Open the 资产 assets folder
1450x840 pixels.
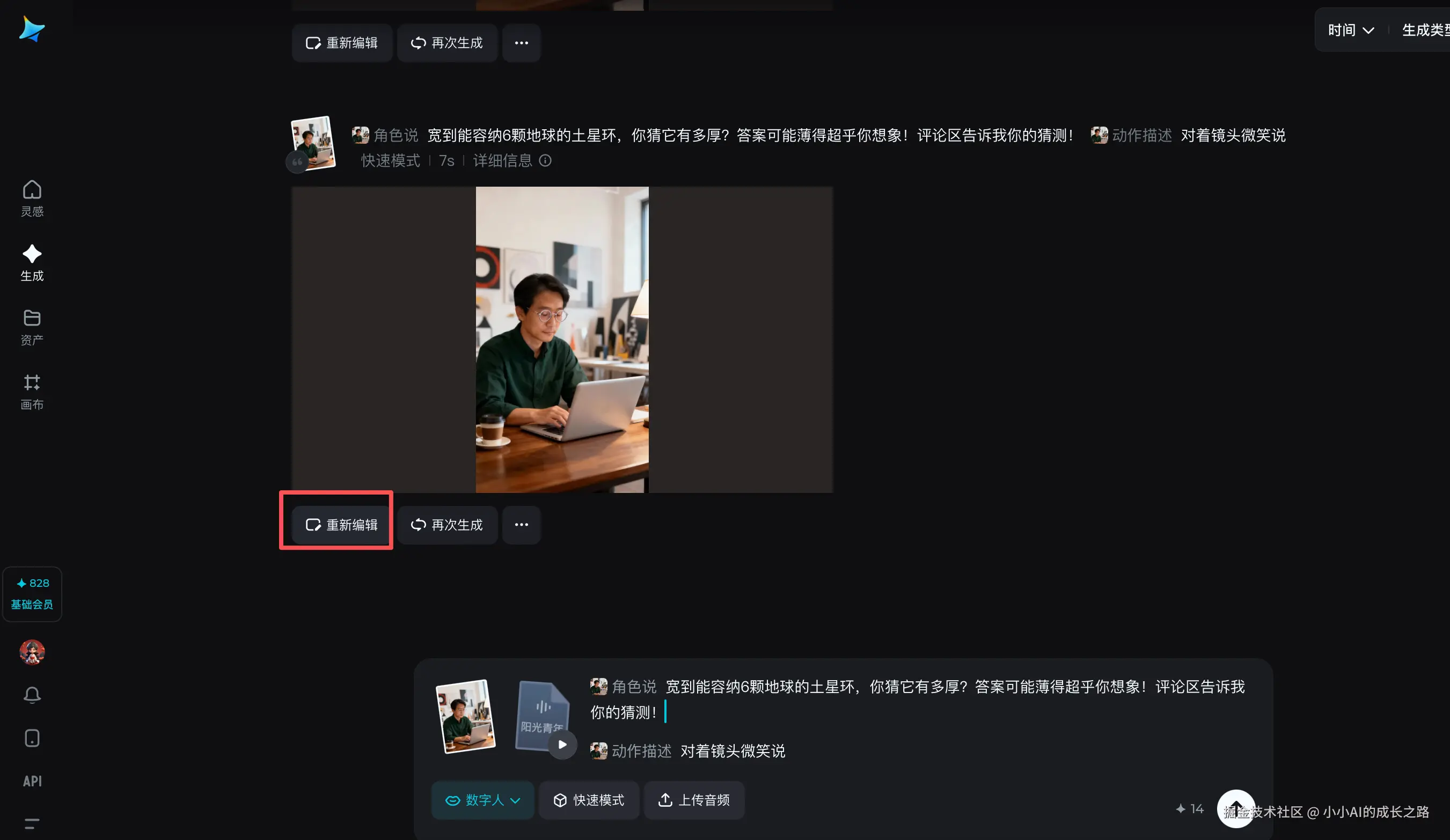[x=32, y=327]
